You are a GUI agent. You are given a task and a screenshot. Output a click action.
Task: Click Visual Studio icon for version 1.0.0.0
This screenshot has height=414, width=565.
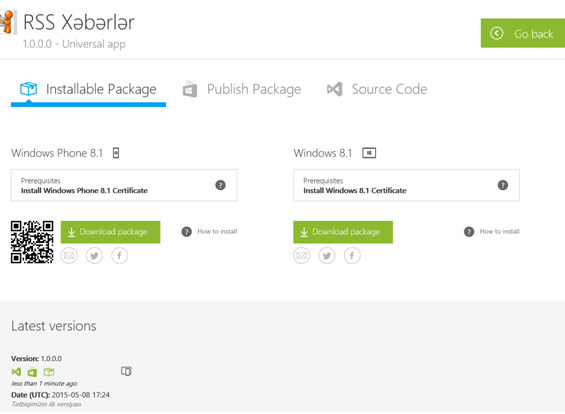(16, 371)
